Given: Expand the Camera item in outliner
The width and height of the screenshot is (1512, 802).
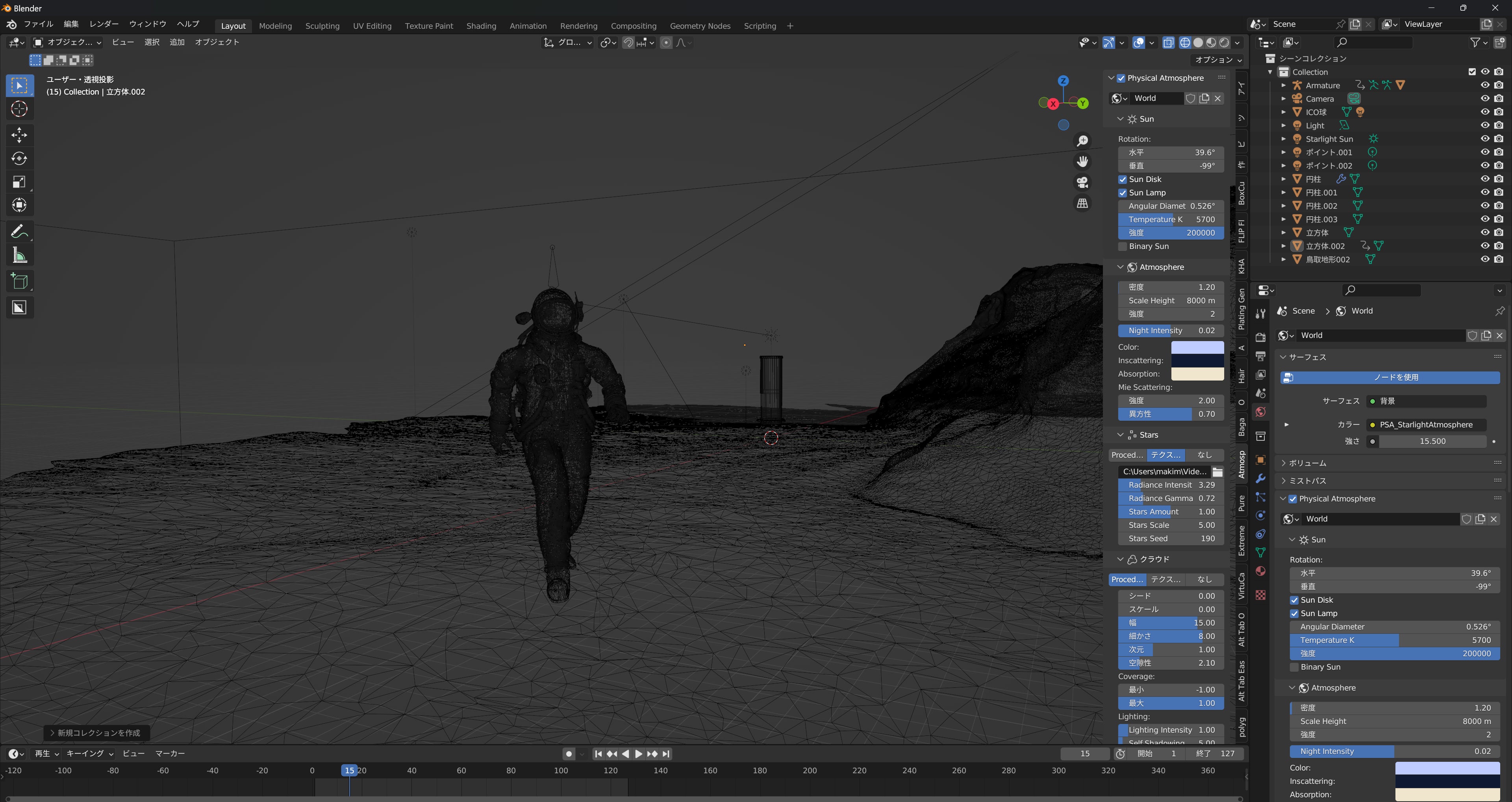Looking at the screenshot, I should (1283, 98).
